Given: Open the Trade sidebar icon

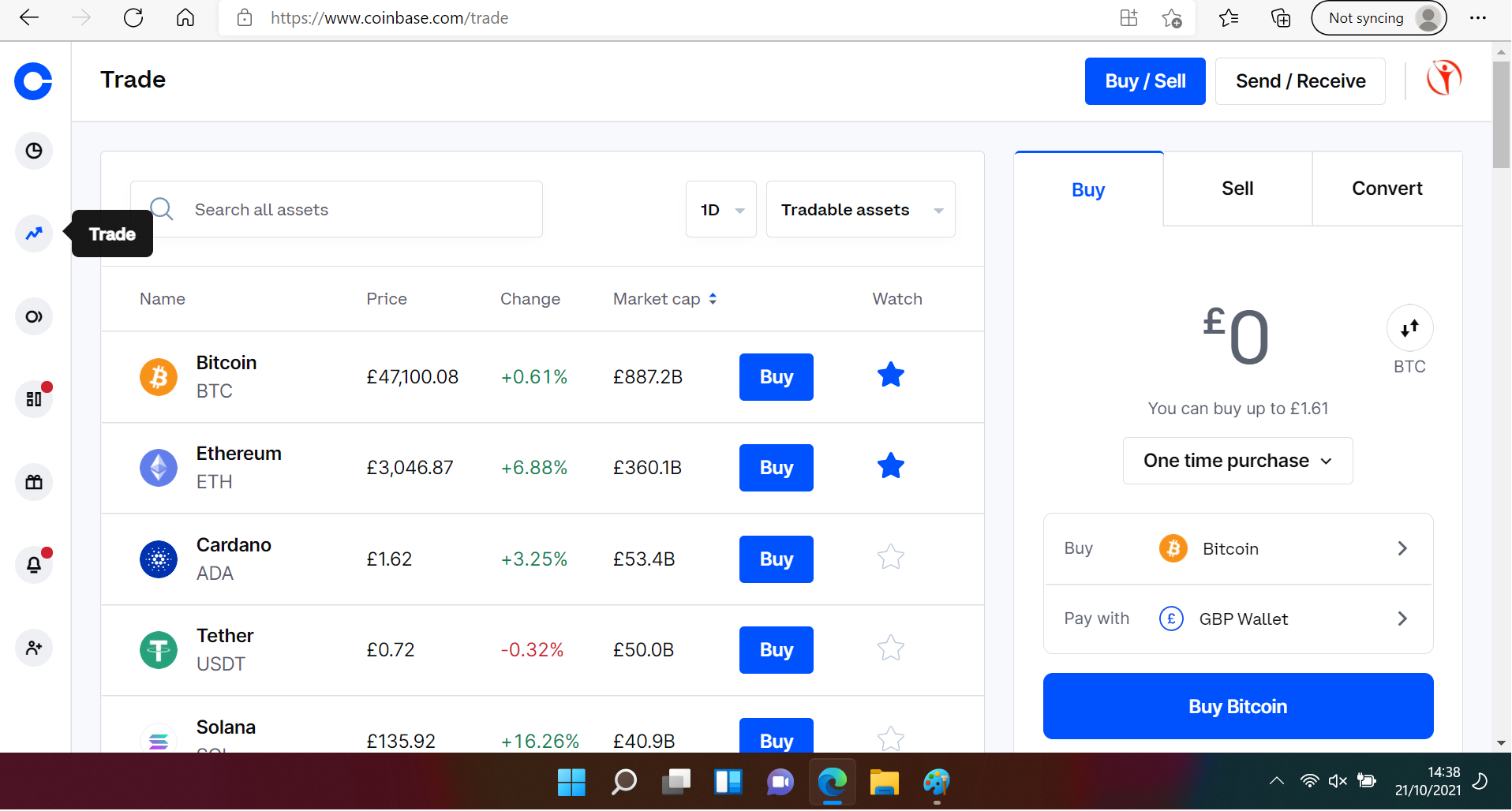Looking at the screenshot, I should [34, 234].
